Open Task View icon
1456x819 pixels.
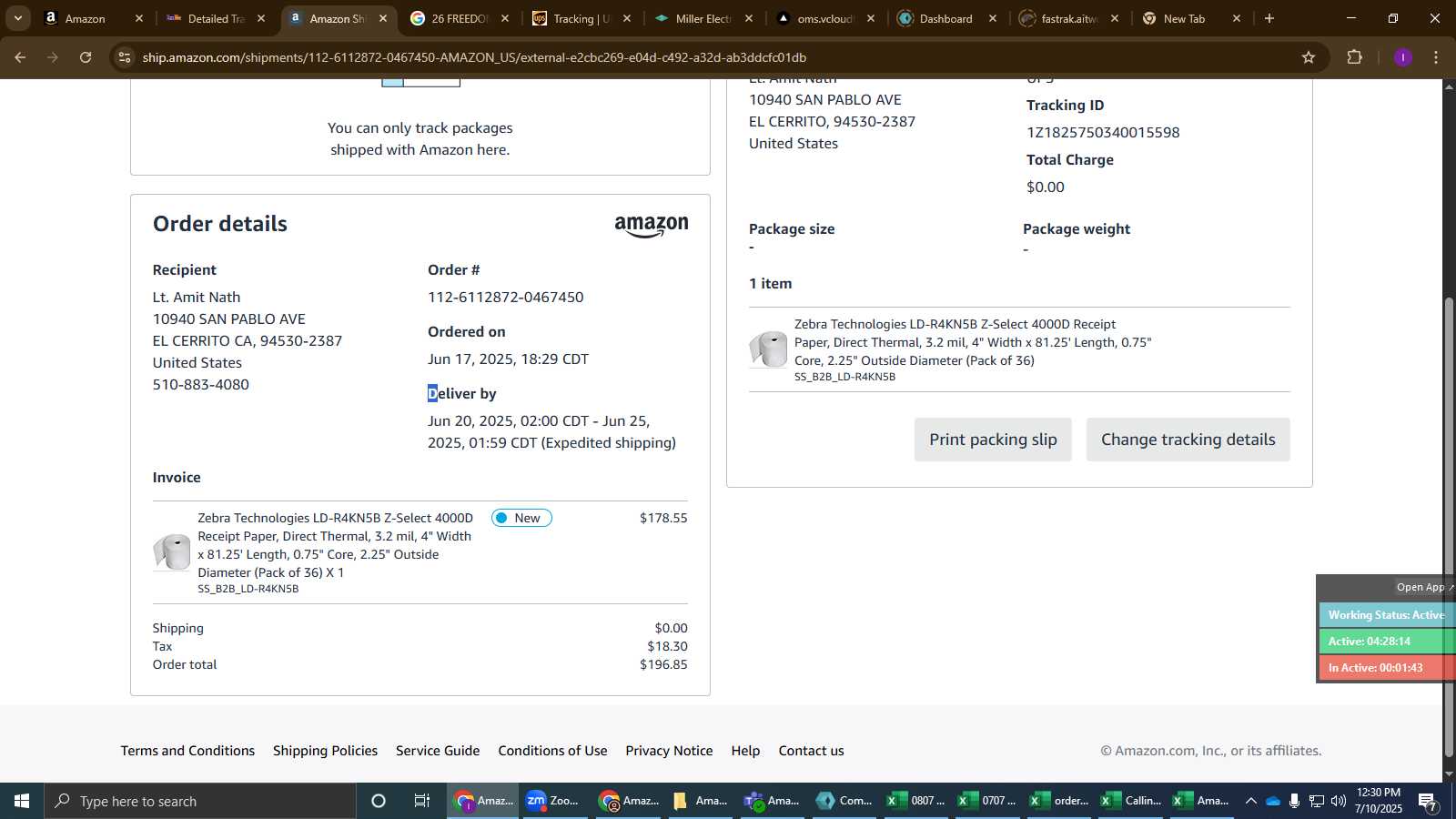[x=422, y=801]
